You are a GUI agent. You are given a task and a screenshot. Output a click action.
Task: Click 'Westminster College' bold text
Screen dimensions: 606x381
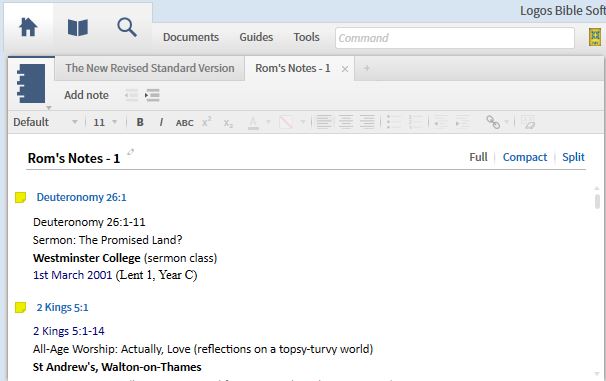click(x=87, y=258)
